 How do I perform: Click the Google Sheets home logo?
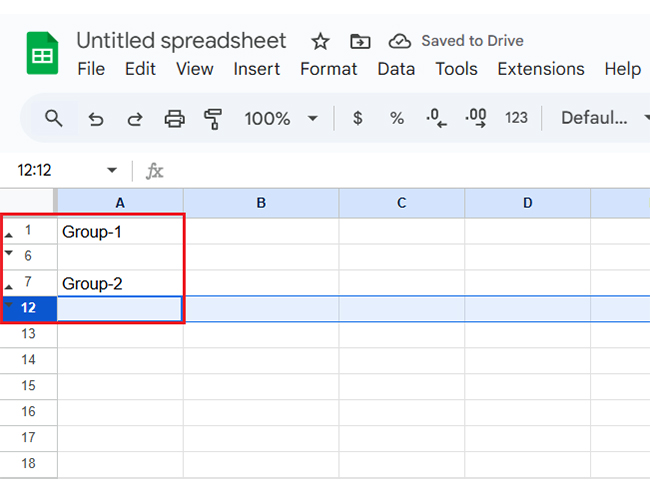tap(42, 53)
